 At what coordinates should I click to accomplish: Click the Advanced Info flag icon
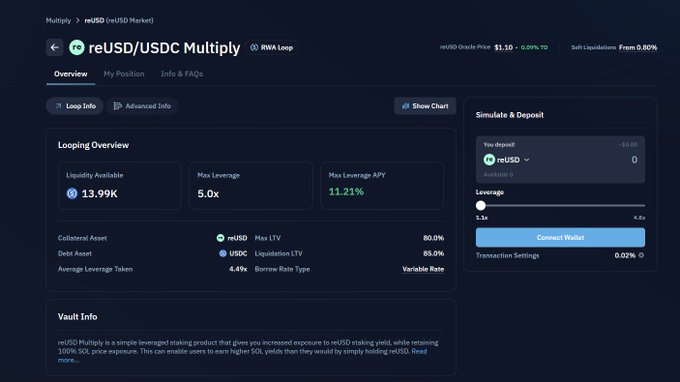click(x=117, y=106)
